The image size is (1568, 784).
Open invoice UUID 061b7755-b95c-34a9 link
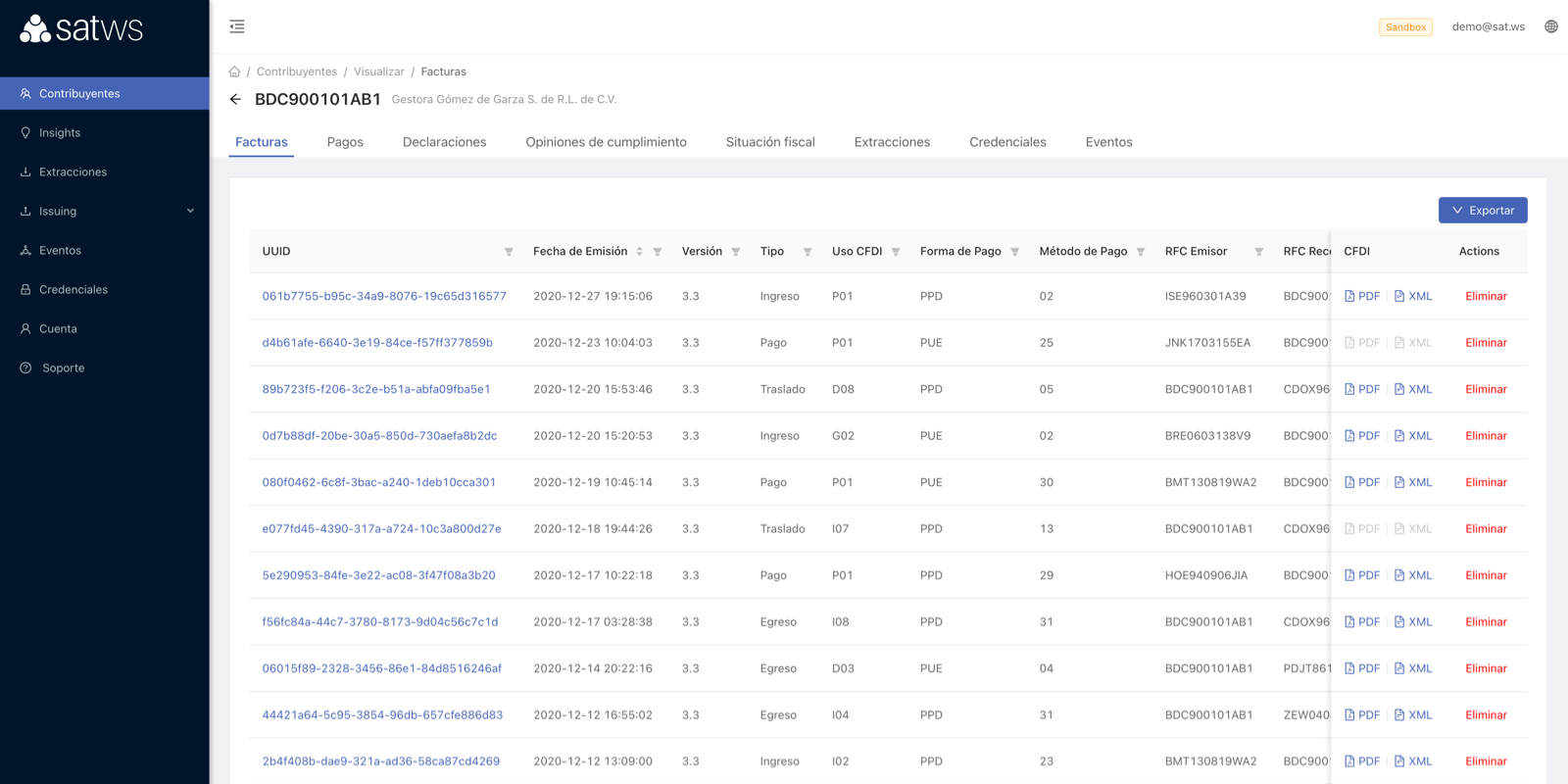384,296
